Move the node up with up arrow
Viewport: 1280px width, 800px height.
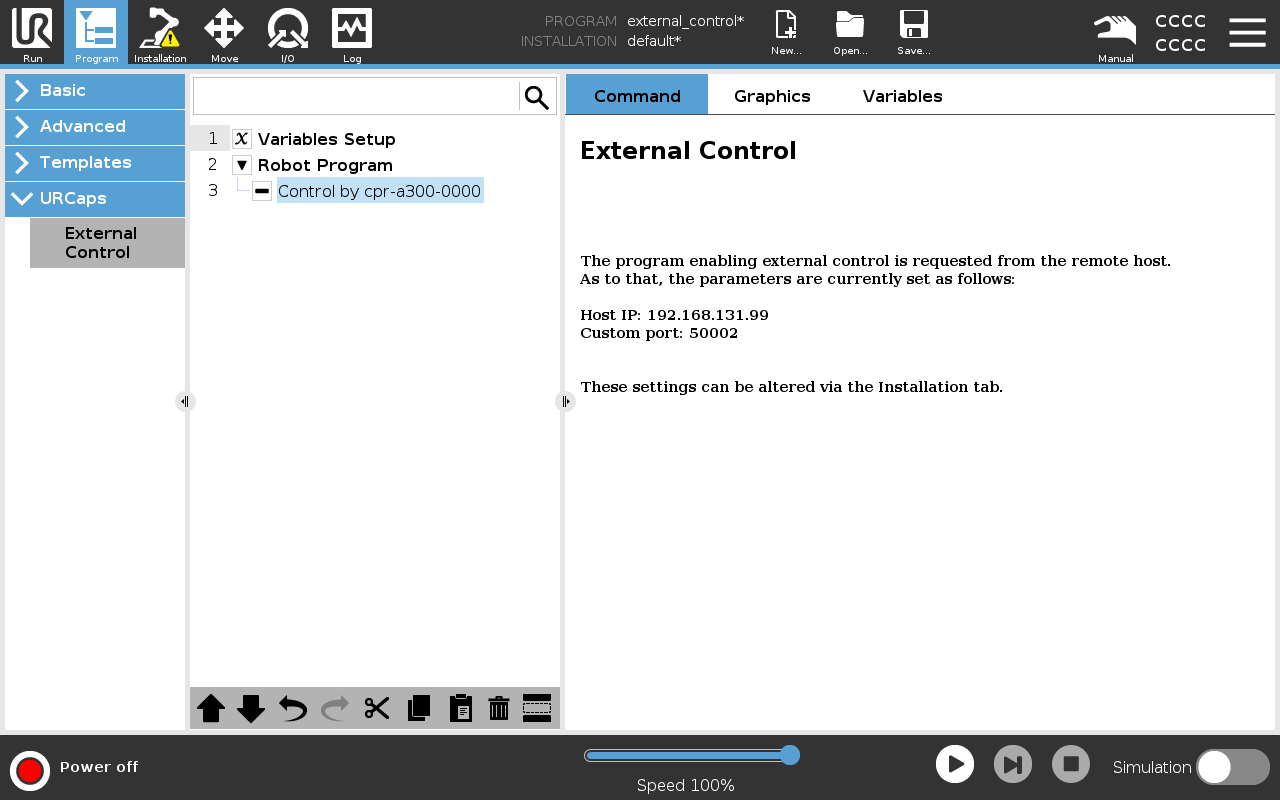(x=211, y=708)
